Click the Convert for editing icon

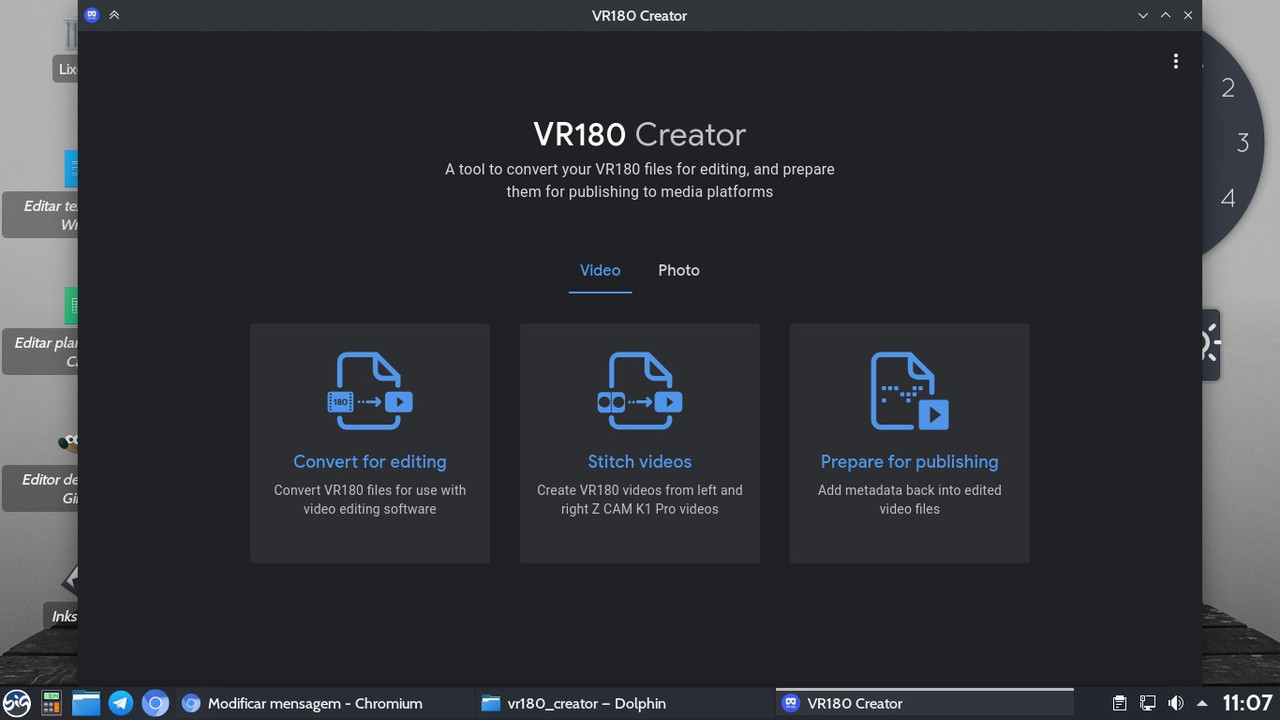(x=370, y=391)
